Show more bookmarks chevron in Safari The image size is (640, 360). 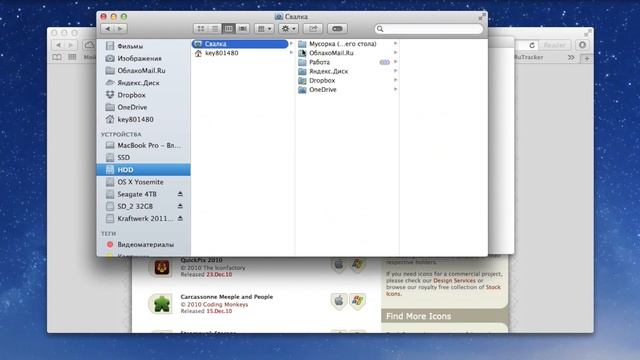point(571,58)
